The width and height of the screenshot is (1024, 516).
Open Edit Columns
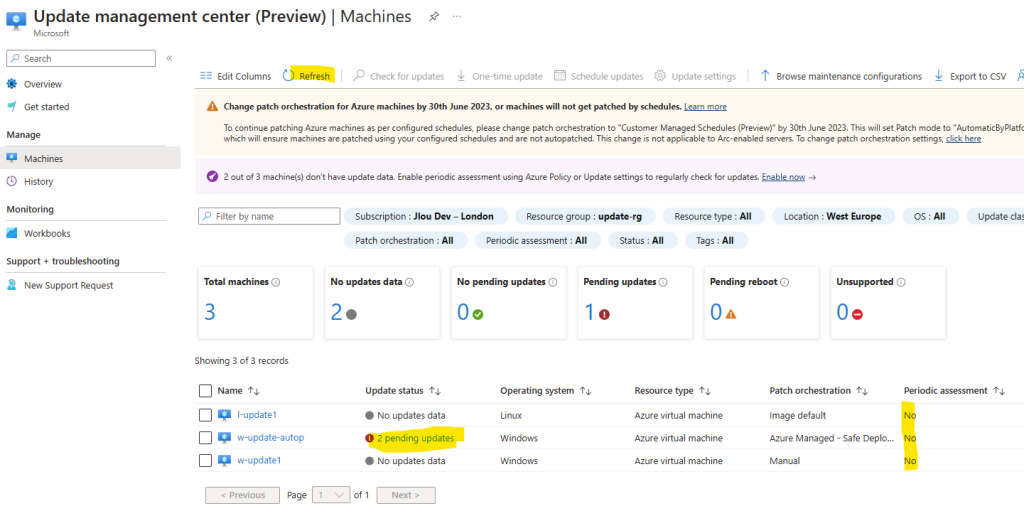pos(236,76)
